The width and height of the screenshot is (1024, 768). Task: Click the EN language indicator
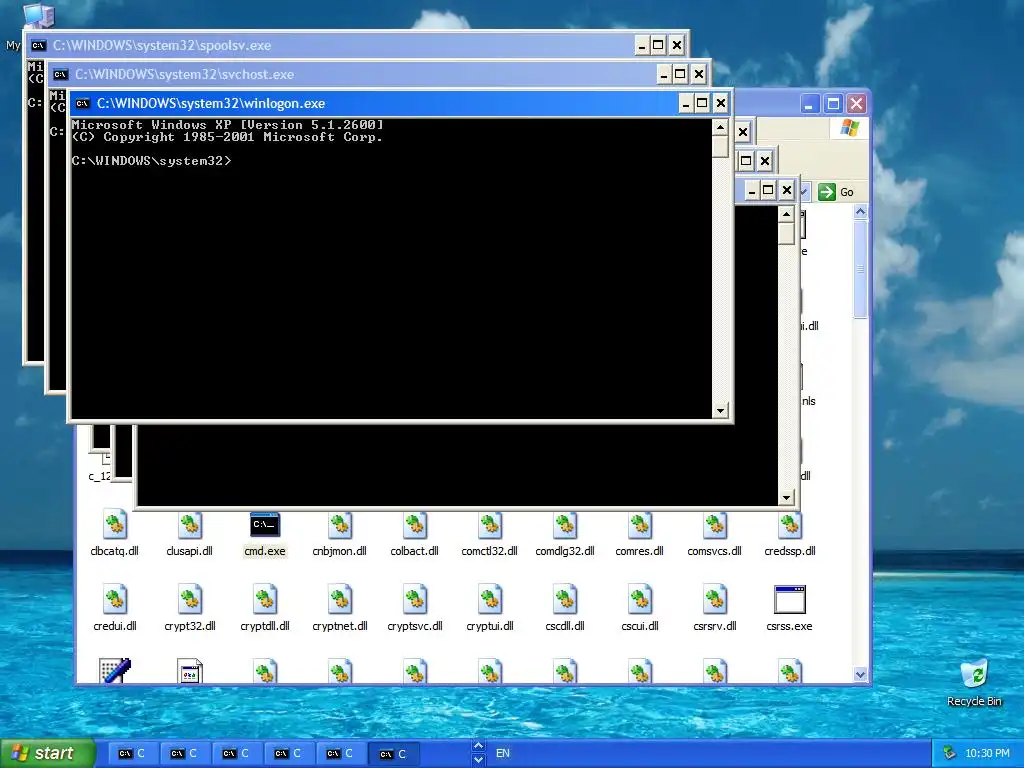[x=502, y=753]
